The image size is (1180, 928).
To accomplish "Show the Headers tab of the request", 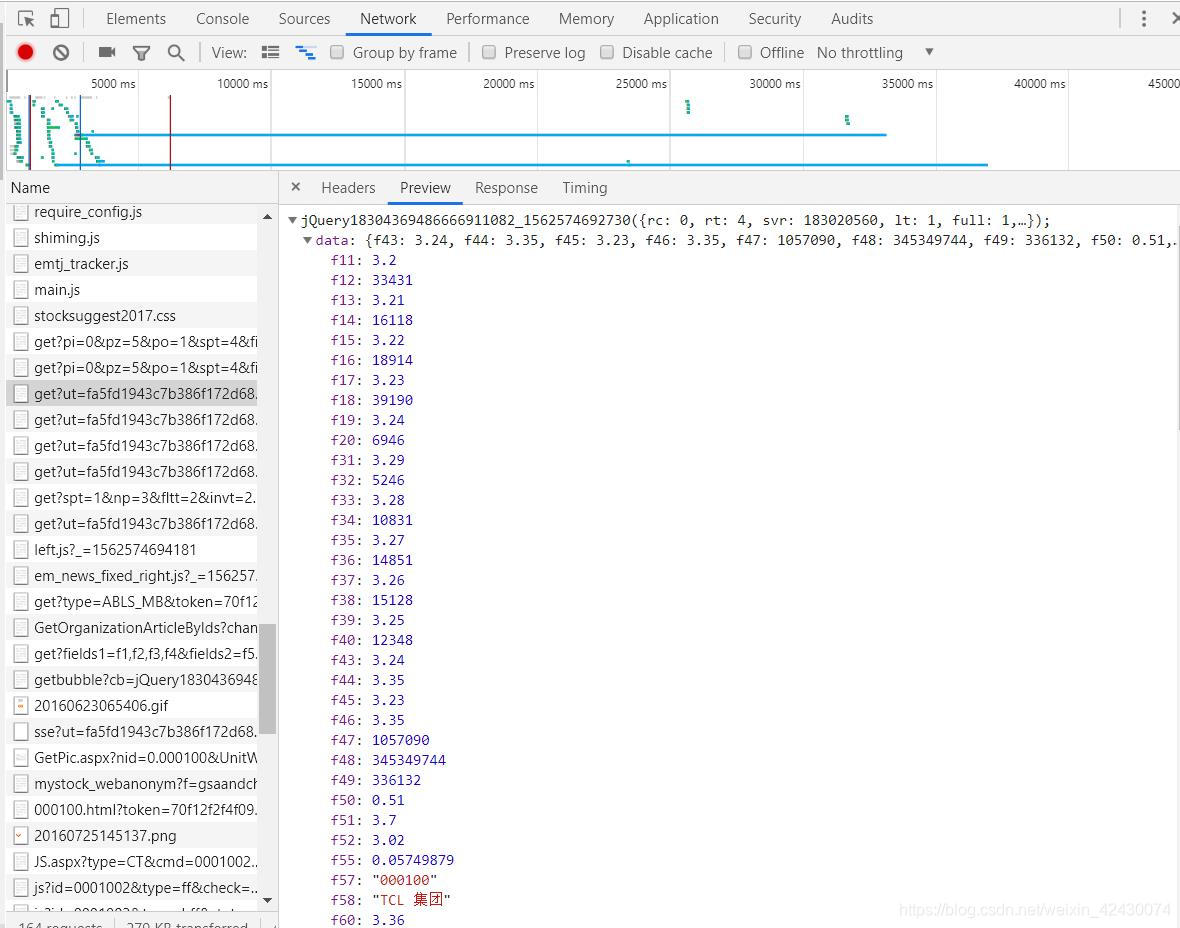I will [x=348, y=187].
